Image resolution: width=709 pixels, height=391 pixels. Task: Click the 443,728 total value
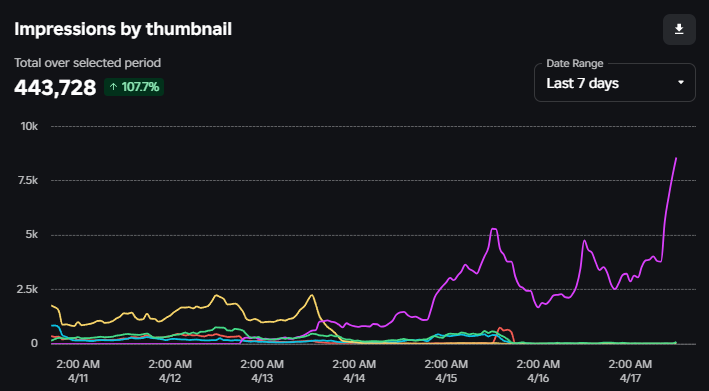(55, 87)
